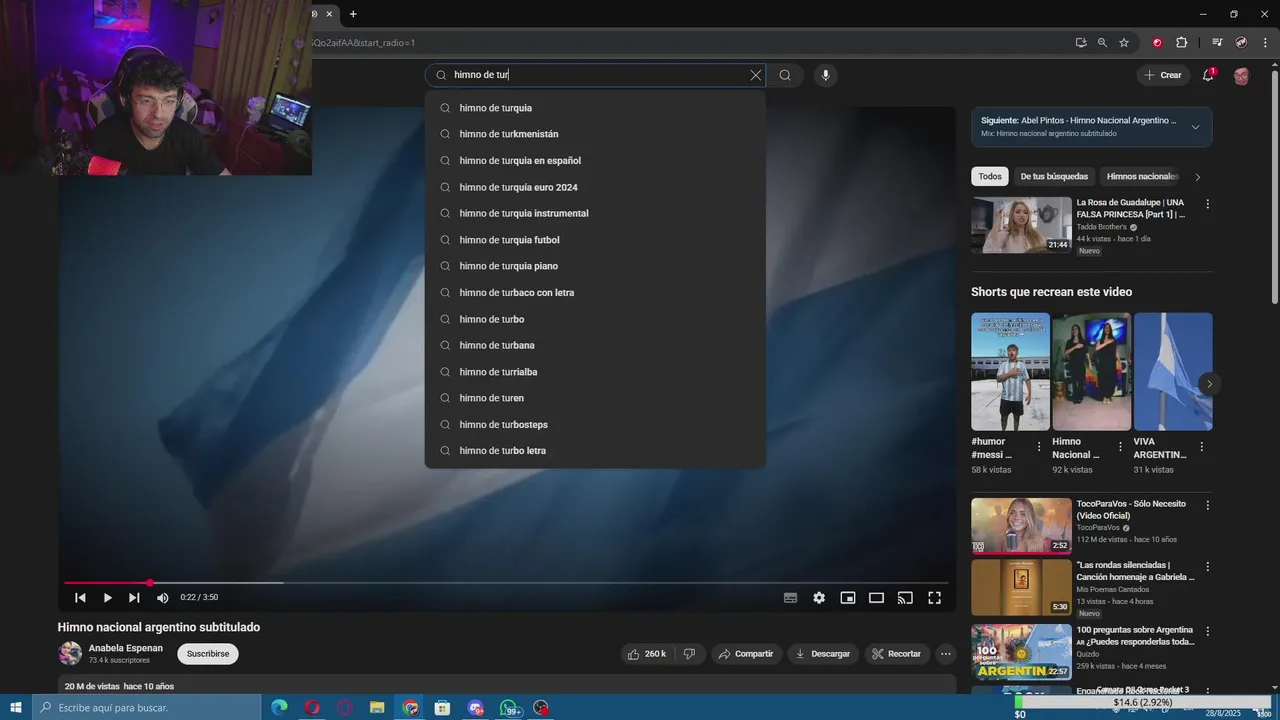Choose suggestion "himno de turquia instrumental"
Viewport: 1280px width, 720px height.
[x=595, y=213]
